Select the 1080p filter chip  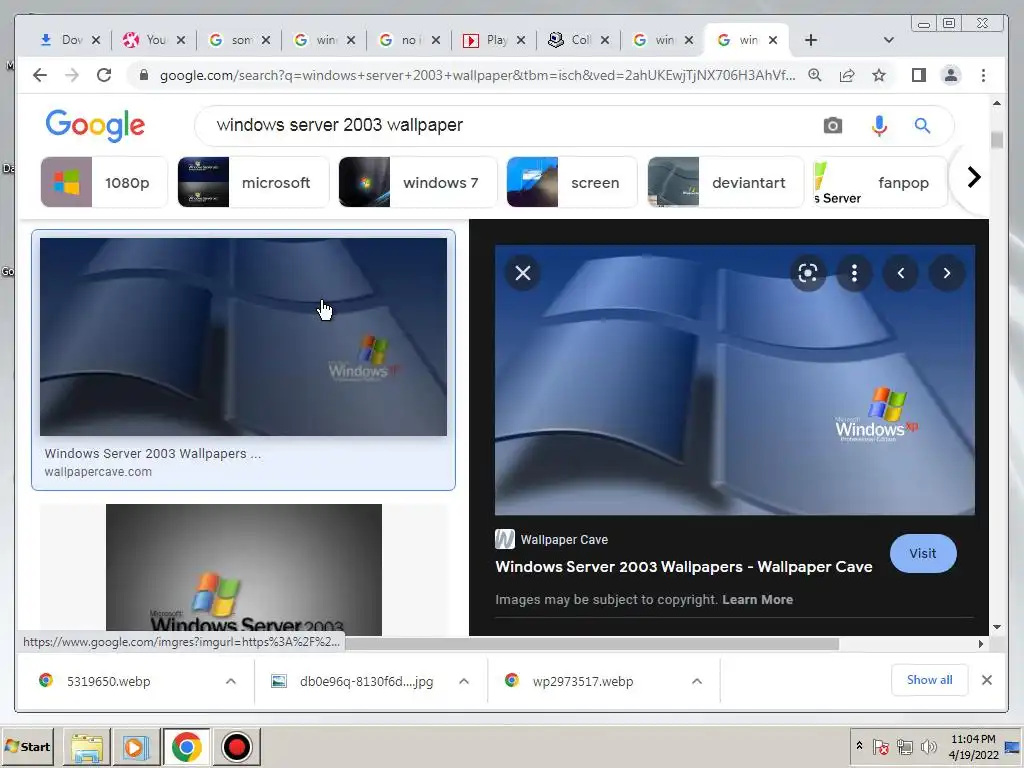pyautogui.click(x=104, y=182)
